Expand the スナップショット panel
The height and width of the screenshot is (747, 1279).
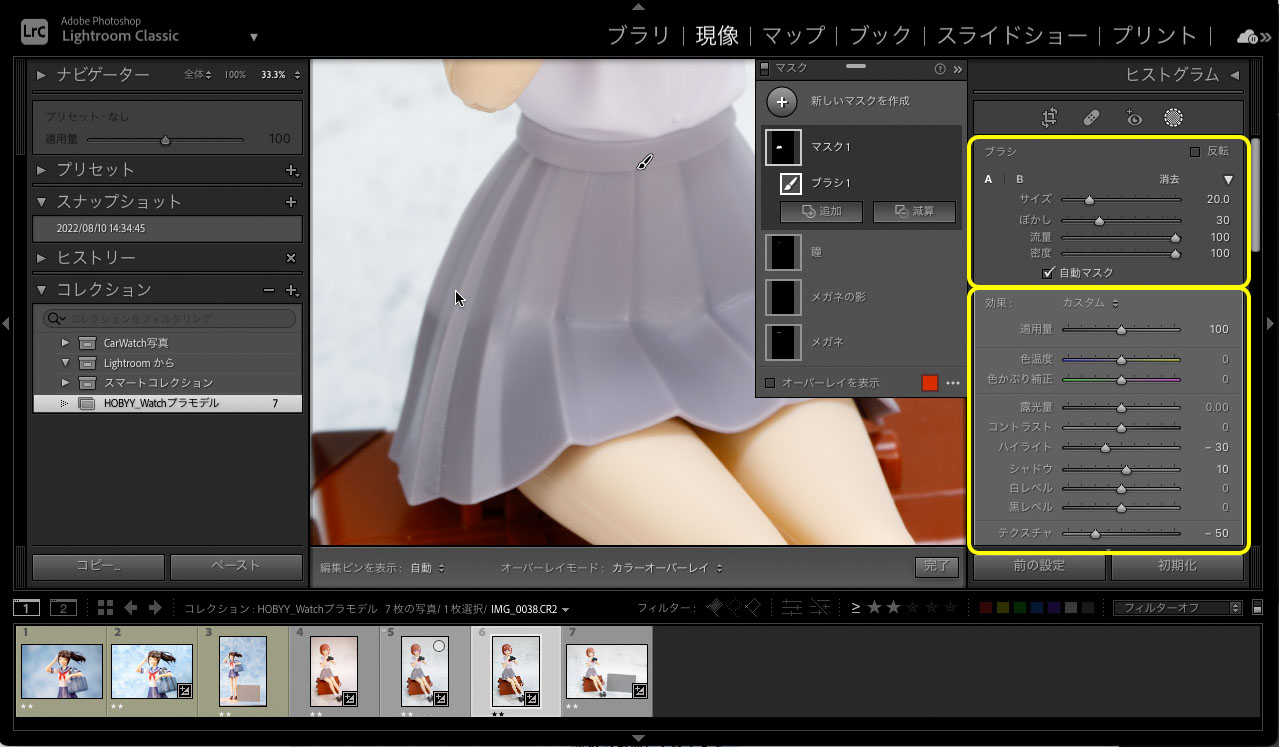pos(41,202)
